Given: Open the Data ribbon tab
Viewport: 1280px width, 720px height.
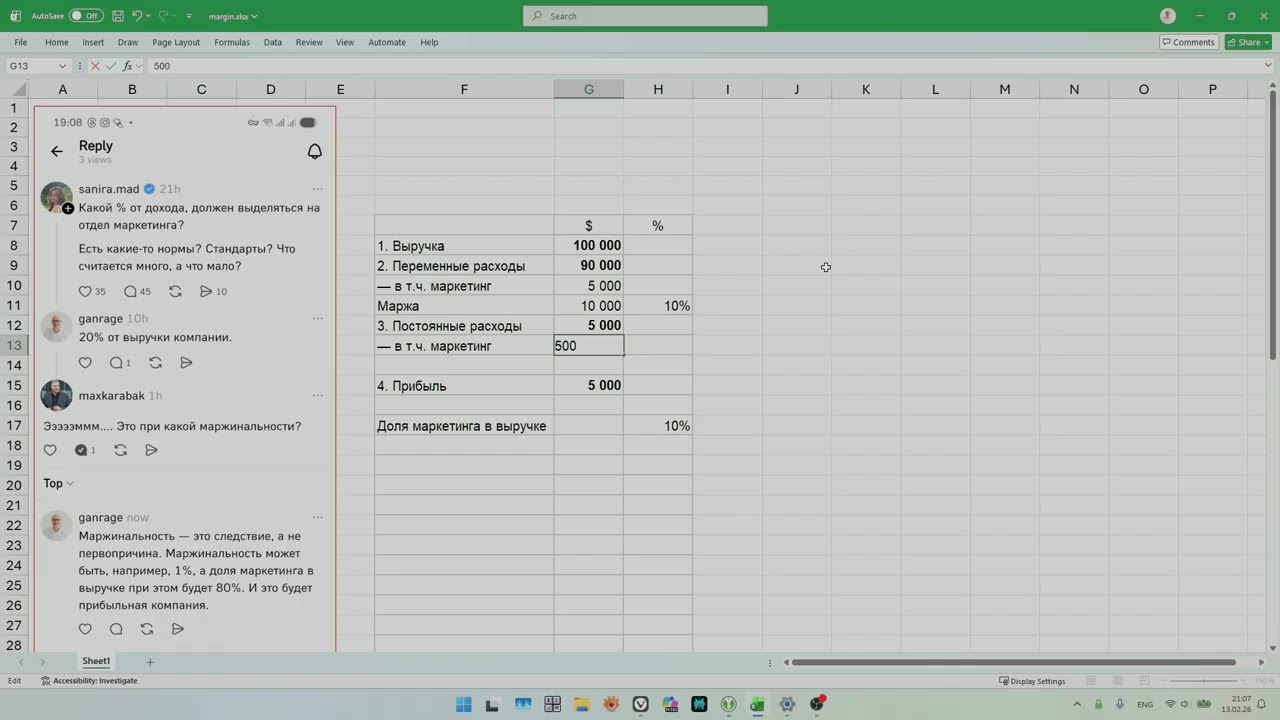Looking at the screenshot, I should click(272, 42).
